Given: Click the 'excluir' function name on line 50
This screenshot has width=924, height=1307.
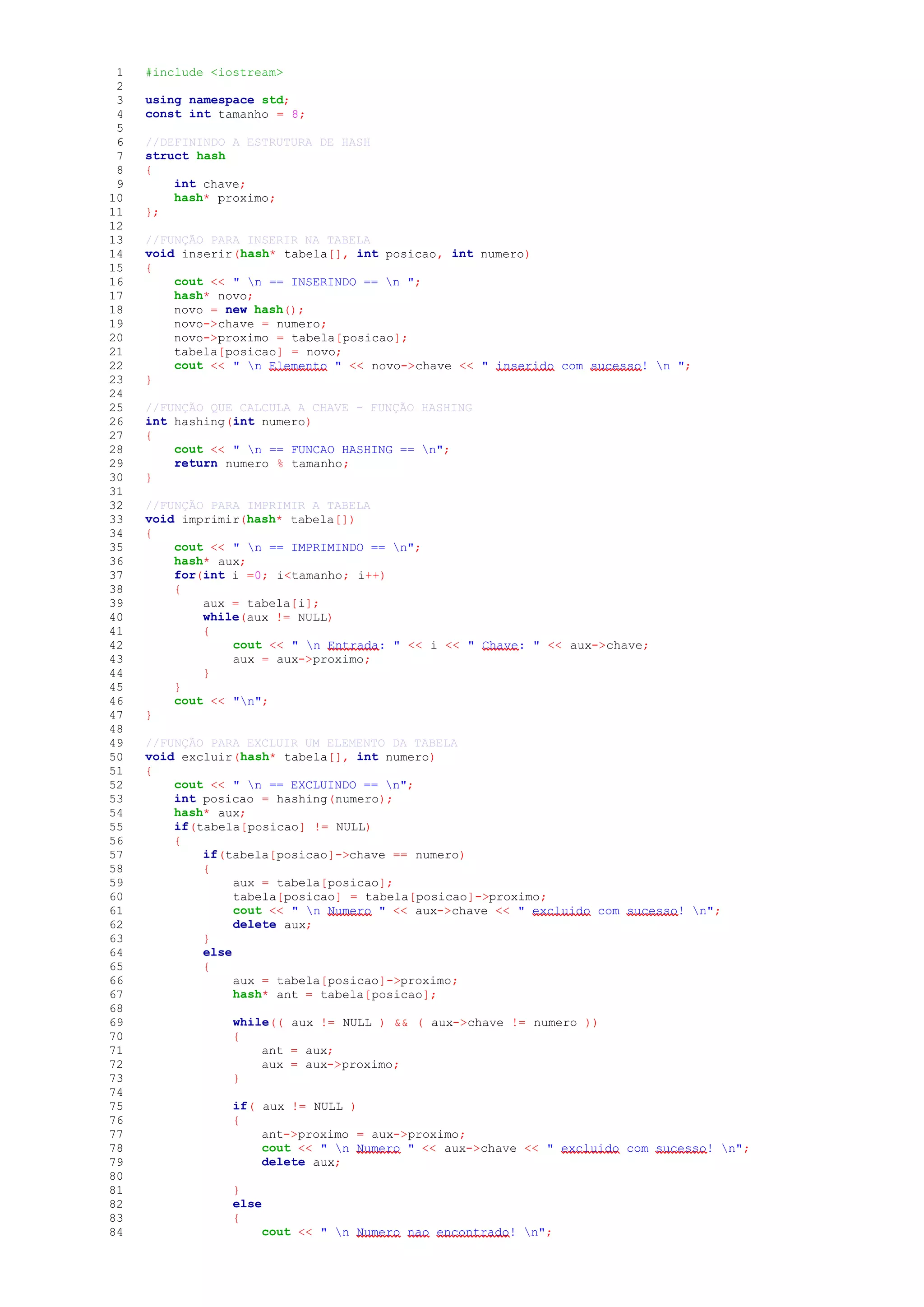Looking at the screenshot, I should click(x=207, y=757).
